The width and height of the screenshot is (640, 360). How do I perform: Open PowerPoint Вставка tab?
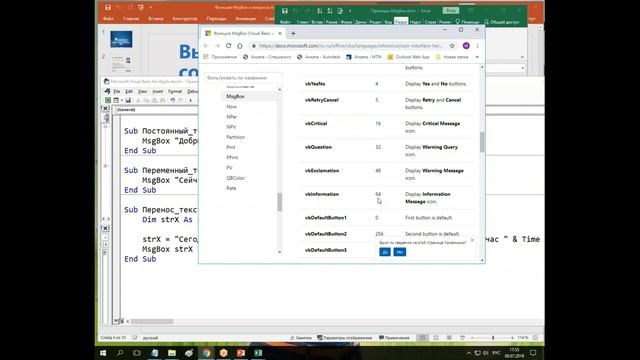(156, 19)
